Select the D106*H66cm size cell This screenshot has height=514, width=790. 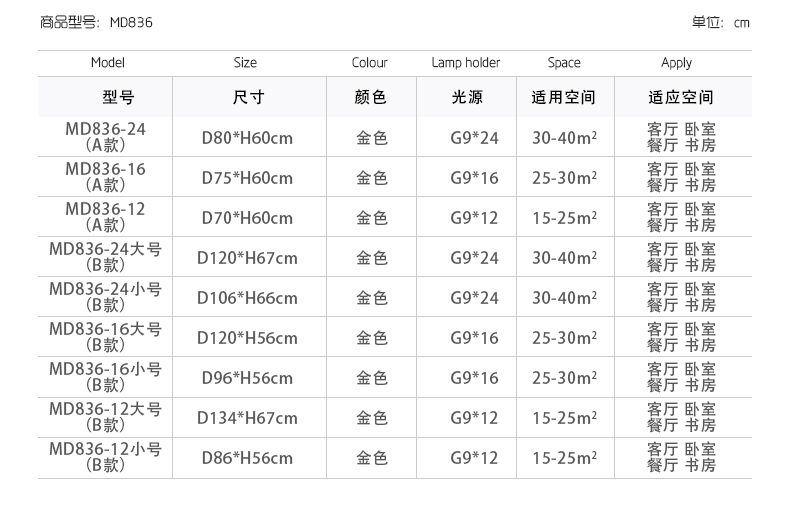coord(247,298)
